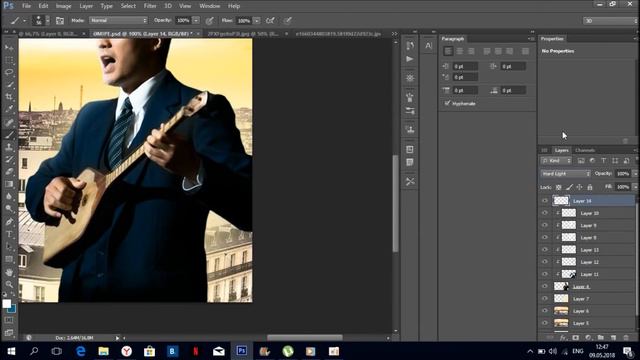The height and width of the screenshot is (360, 640).
Task: Toggle visibility of Layer 13
Action: [x=545, y=250]
